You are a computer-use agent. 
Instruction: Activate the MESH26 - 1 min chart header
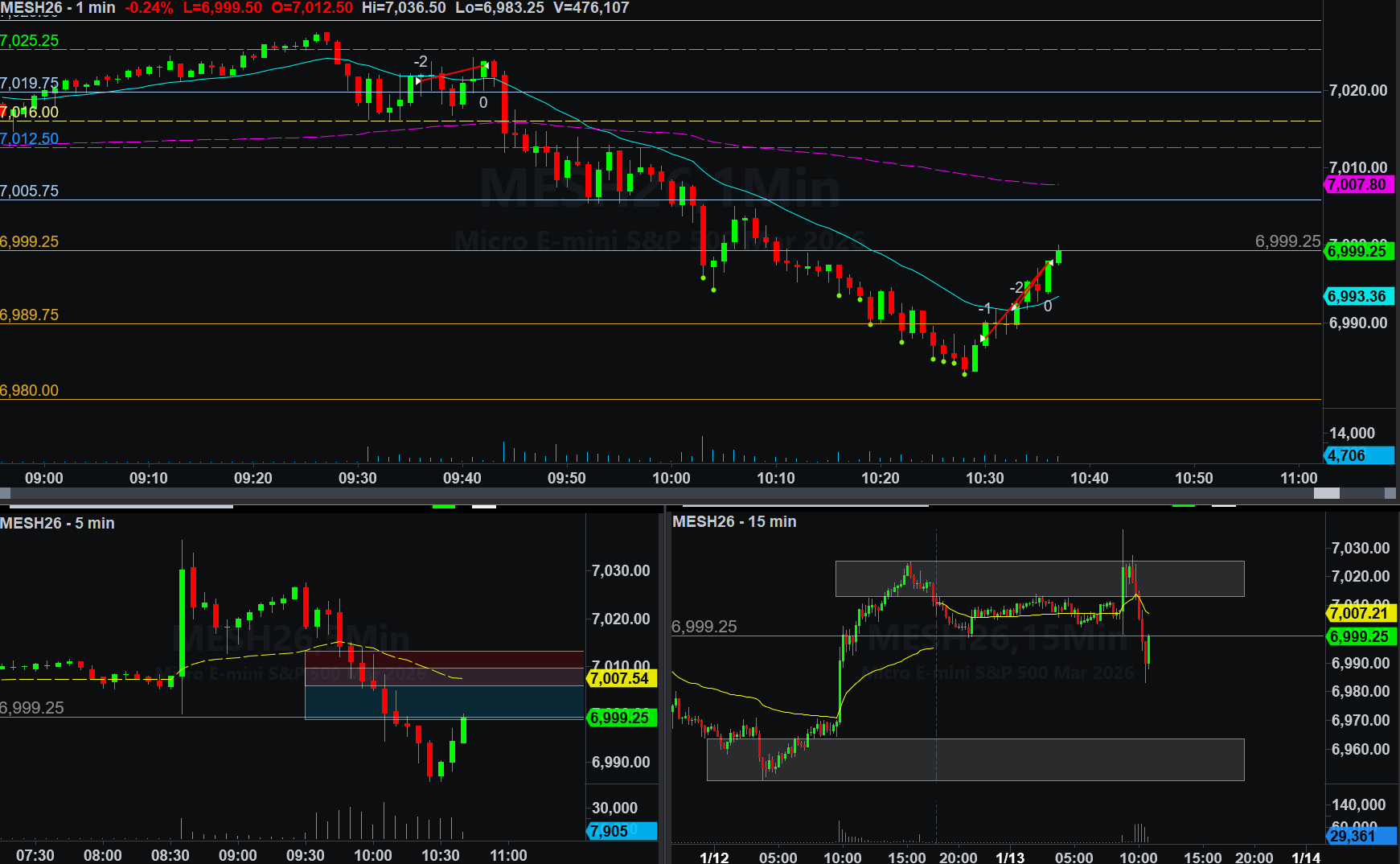pyautogui.click(x=58, y=8)
